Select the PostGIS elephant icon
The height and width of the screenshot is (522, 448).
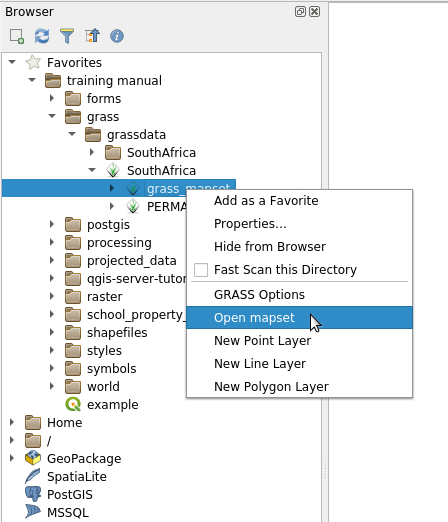(33, 494)
